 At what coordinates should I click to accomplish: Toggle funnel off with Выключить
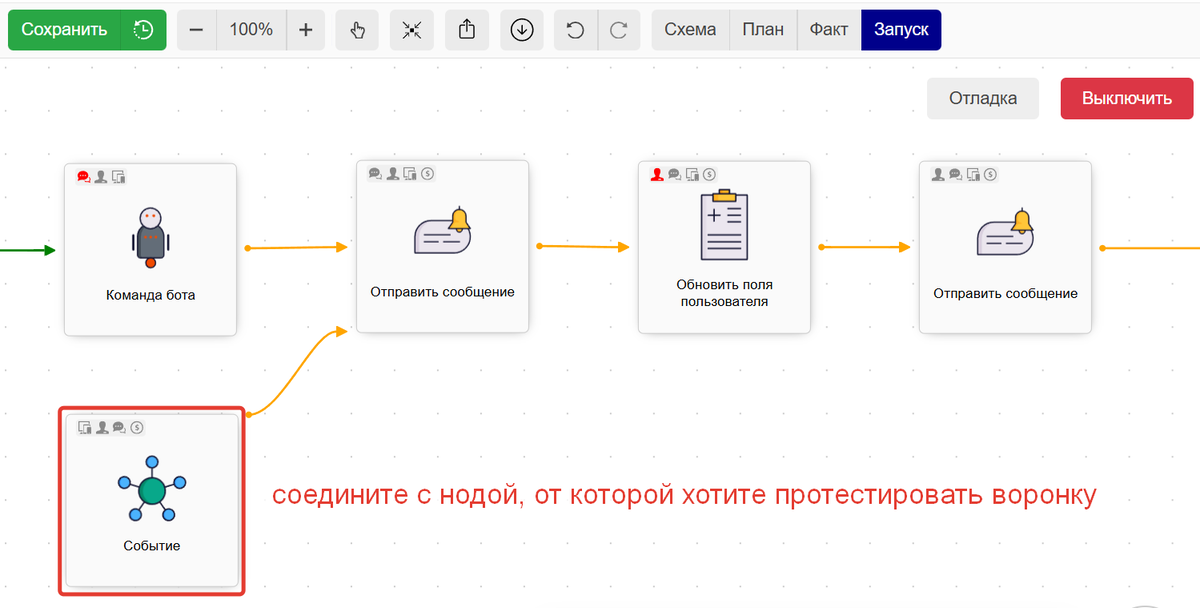(1127, 98)
